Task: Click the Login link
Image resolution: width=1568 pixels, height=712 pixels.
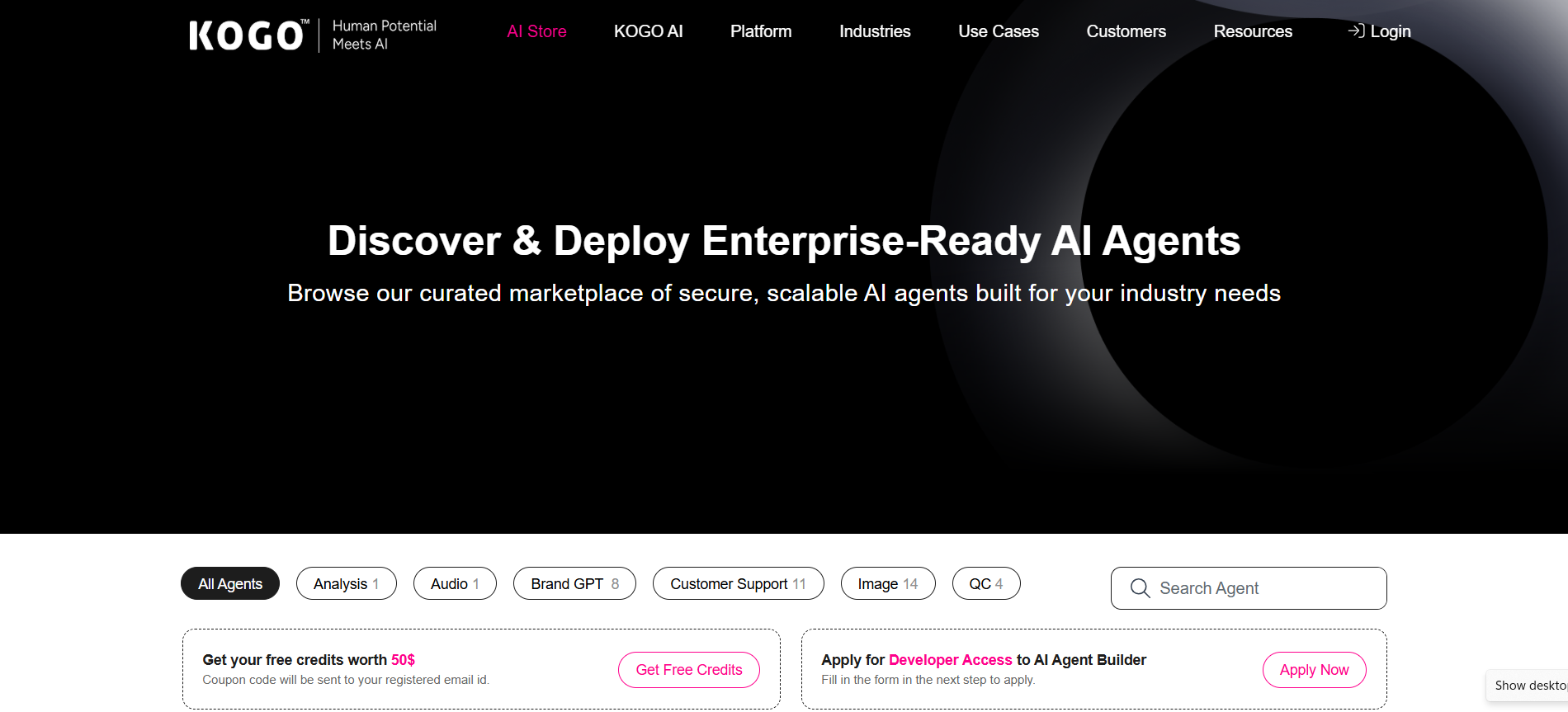Action: tap(1380, 31)
